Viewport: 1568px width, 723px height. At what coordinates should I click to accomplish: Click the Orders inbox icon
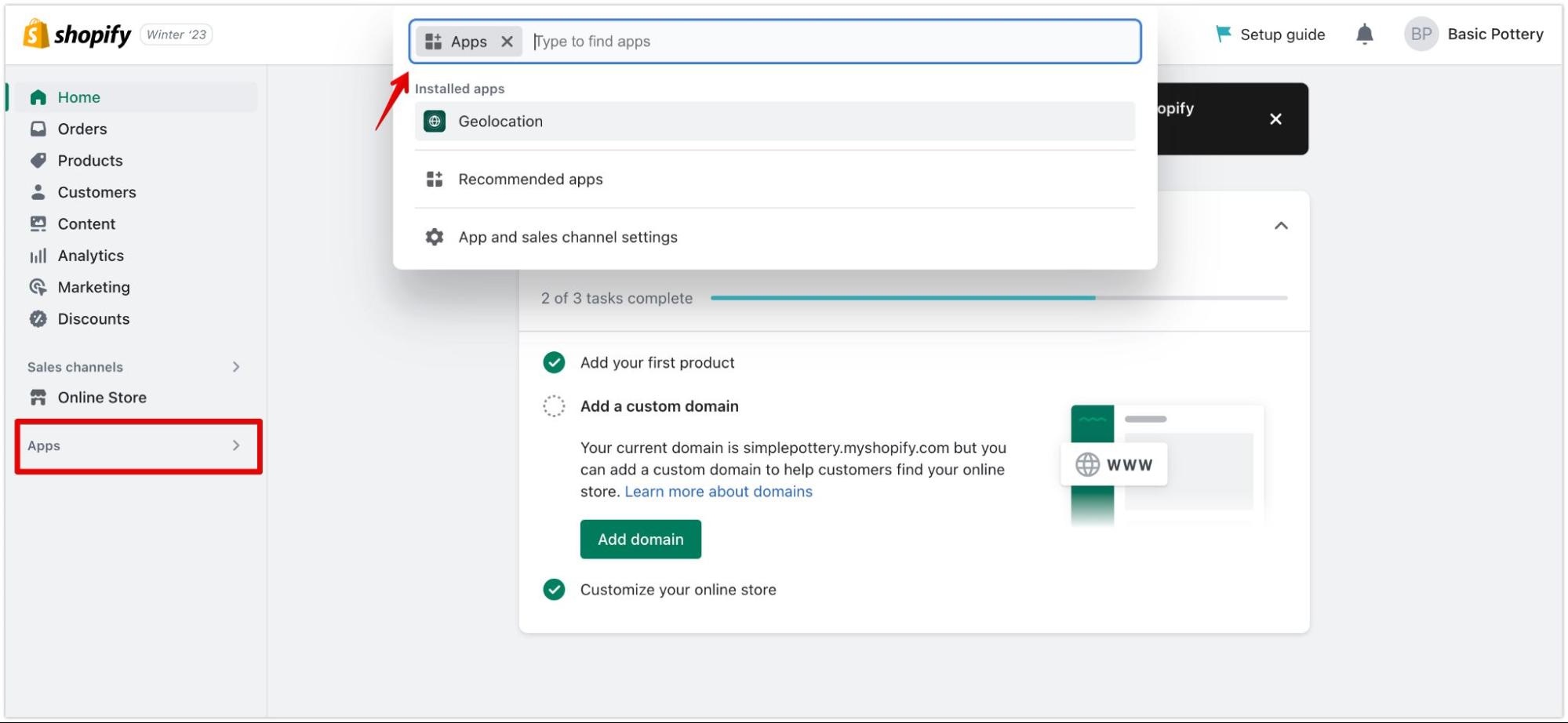(x=38, y=129)
